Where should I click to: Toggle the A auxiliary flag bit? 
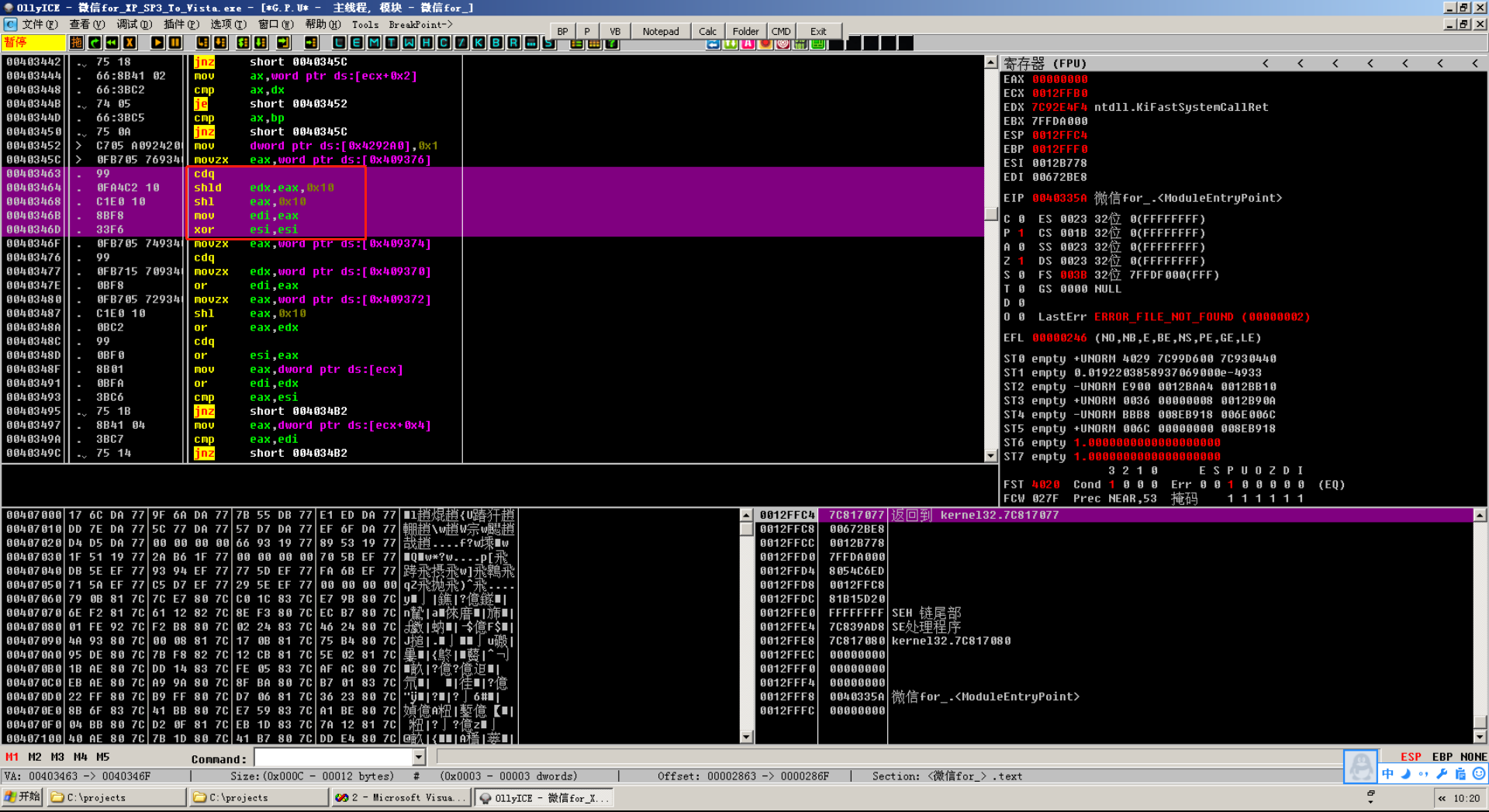1021,247
